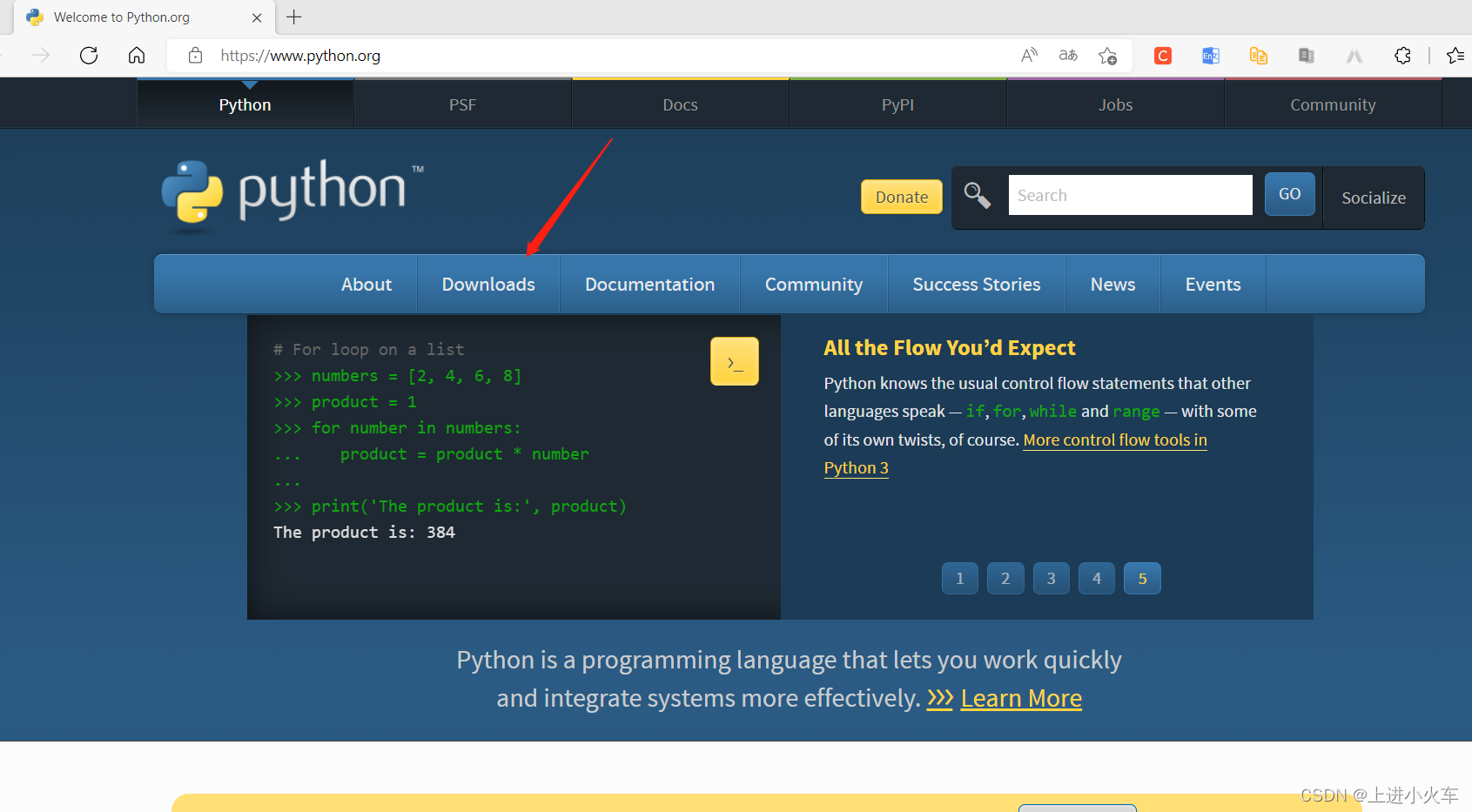Click the Search input field
Viewport: 1472px width, 812px height.
coord(1130,195)
